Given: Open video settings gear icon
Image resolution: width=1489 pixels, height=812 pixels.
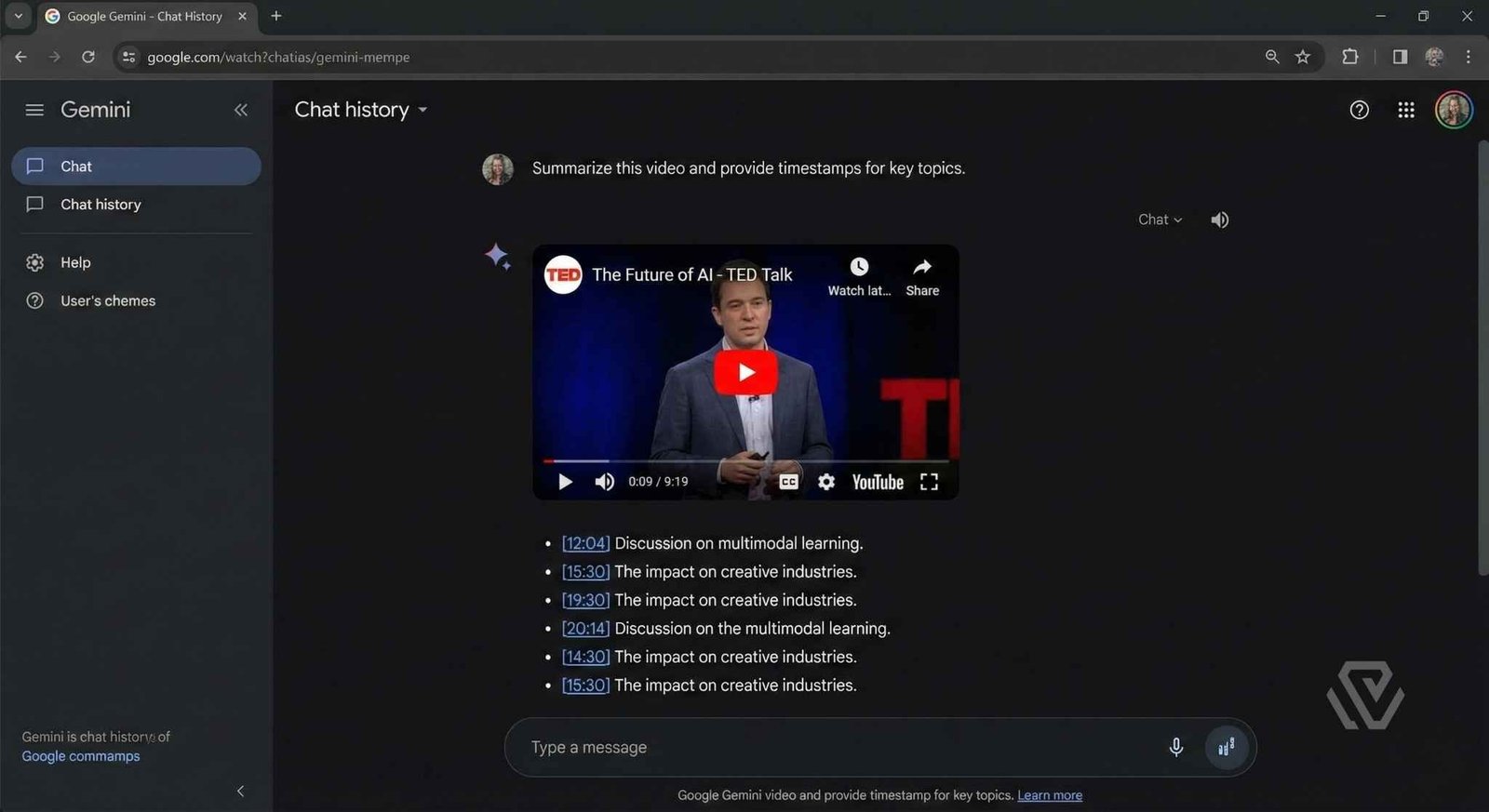Looking at the screenshot, I should click(825, 482).
